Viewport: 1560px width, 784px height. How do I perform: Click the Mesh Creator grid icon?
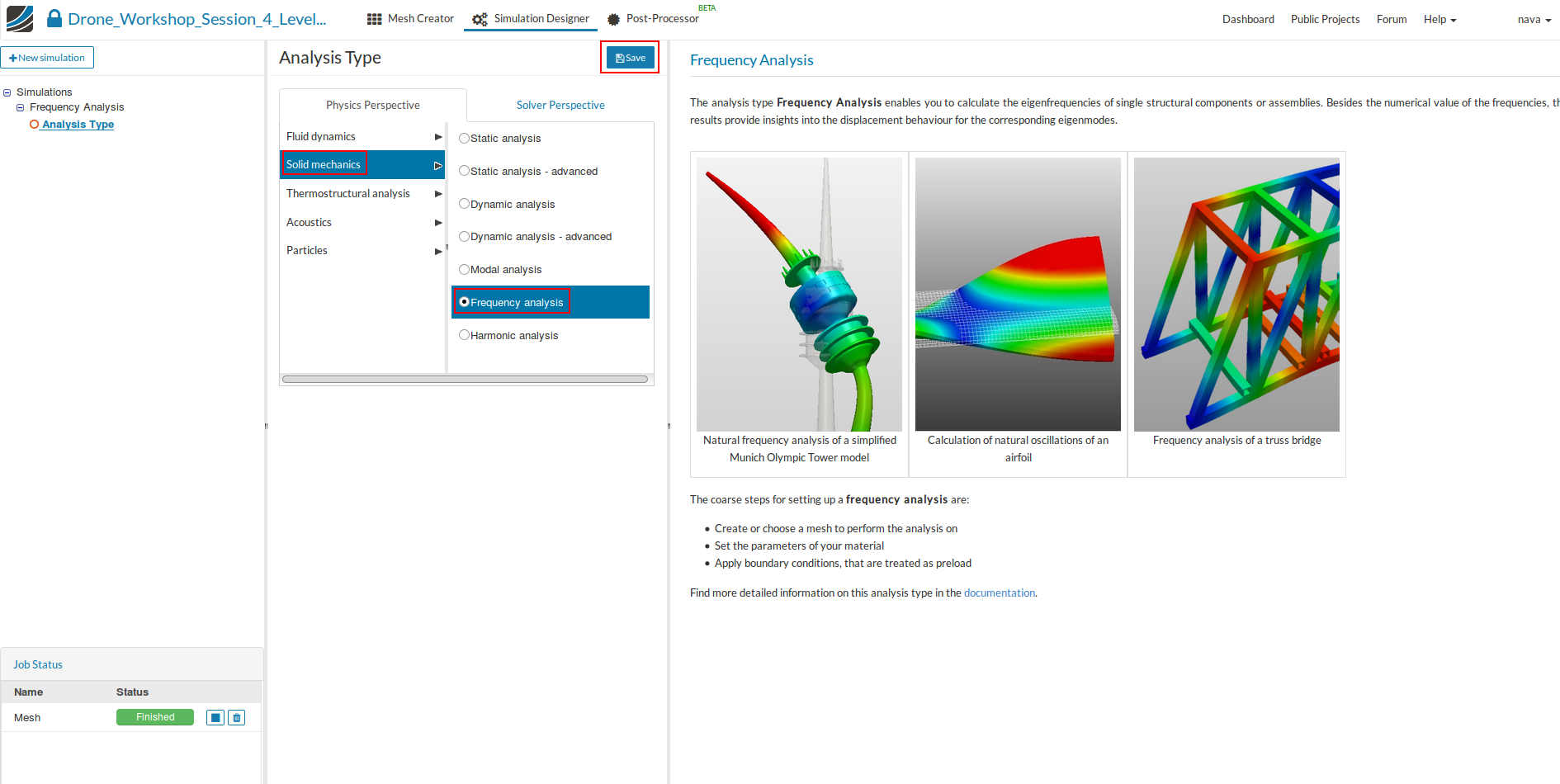coord(374,19)
